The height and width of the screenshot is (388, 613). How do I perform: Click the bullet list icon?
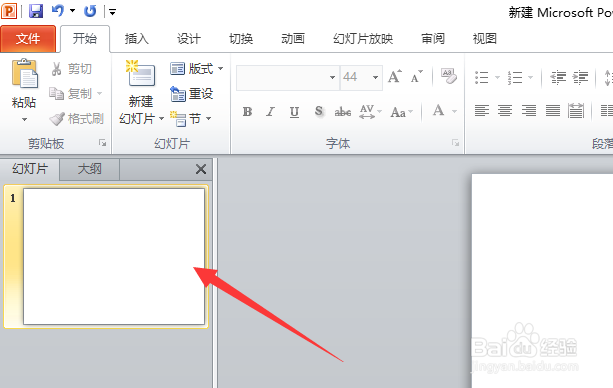coord(482,77)
